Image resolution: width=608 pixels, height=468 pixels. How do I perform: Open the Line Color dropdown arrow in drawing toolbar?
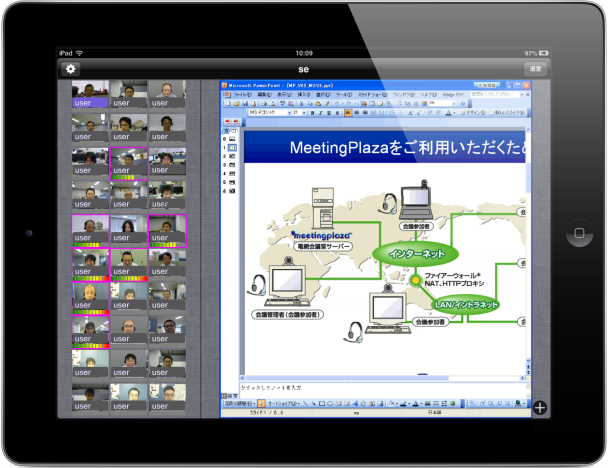409,403
